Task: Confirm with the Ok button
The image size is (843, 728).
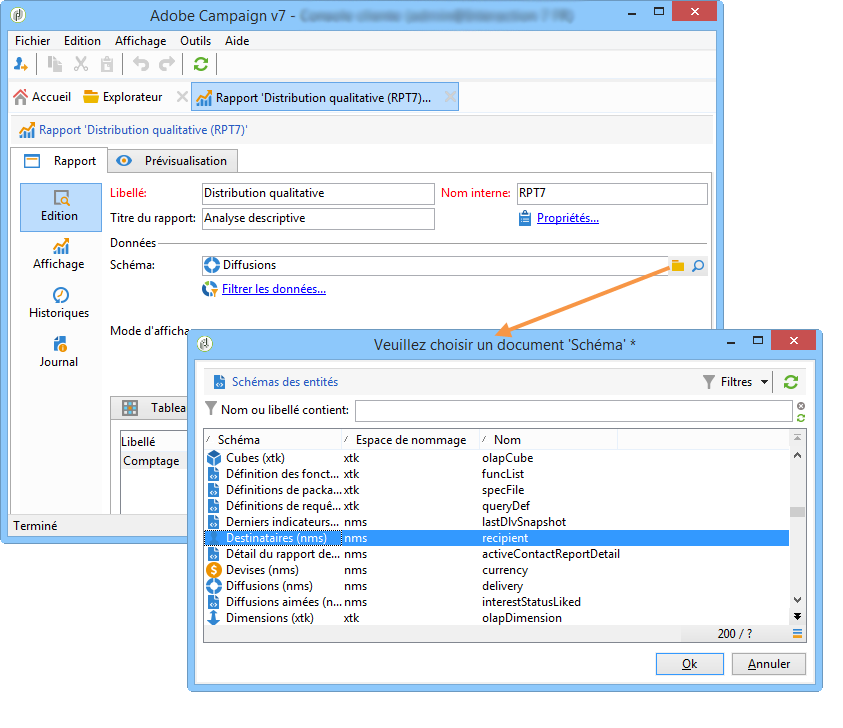Action: point(690,664)
